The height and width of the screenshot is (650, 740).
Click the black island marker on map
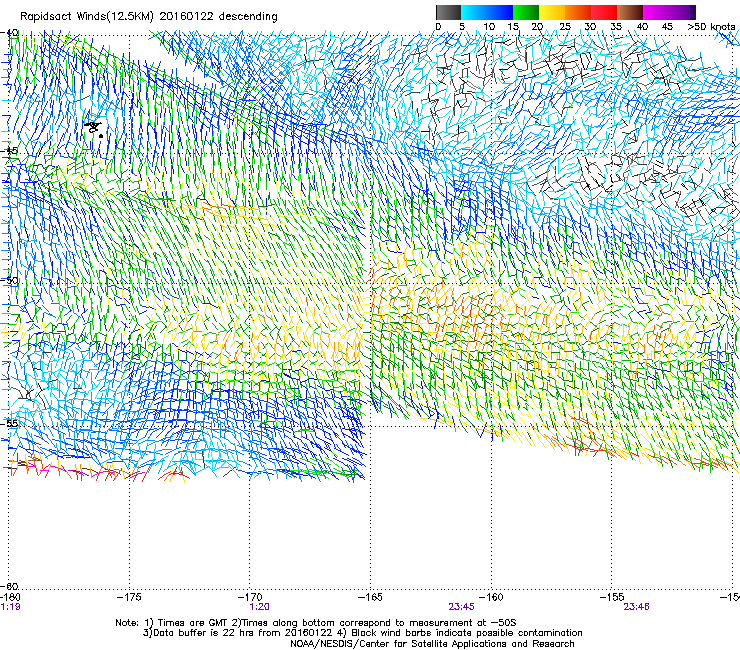click(x=93, y=128)
